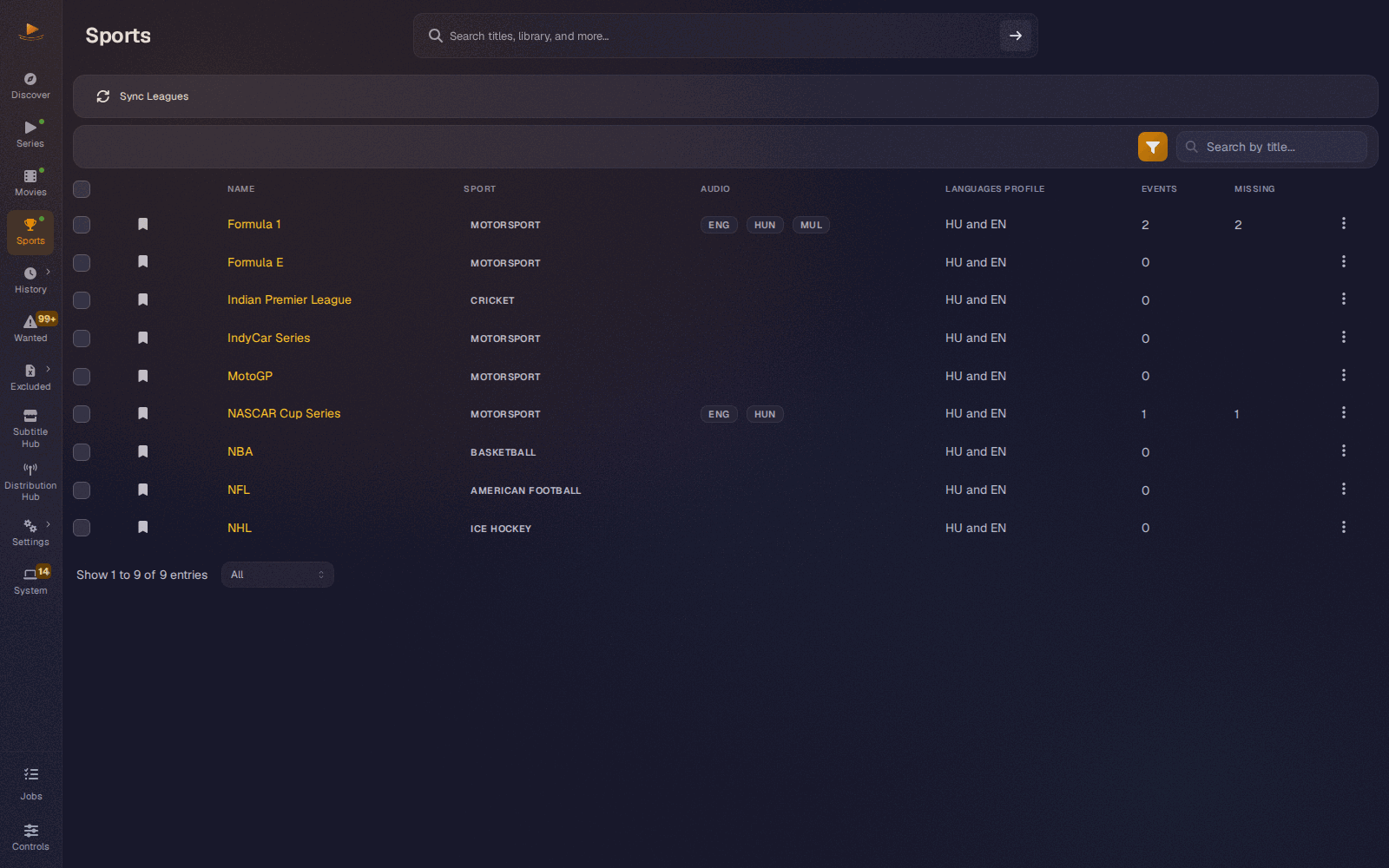The height and width of the screenshot is (868, 1389).
Task: Click bookmark icon for IndyCar Series
Action: pos(143,338)
